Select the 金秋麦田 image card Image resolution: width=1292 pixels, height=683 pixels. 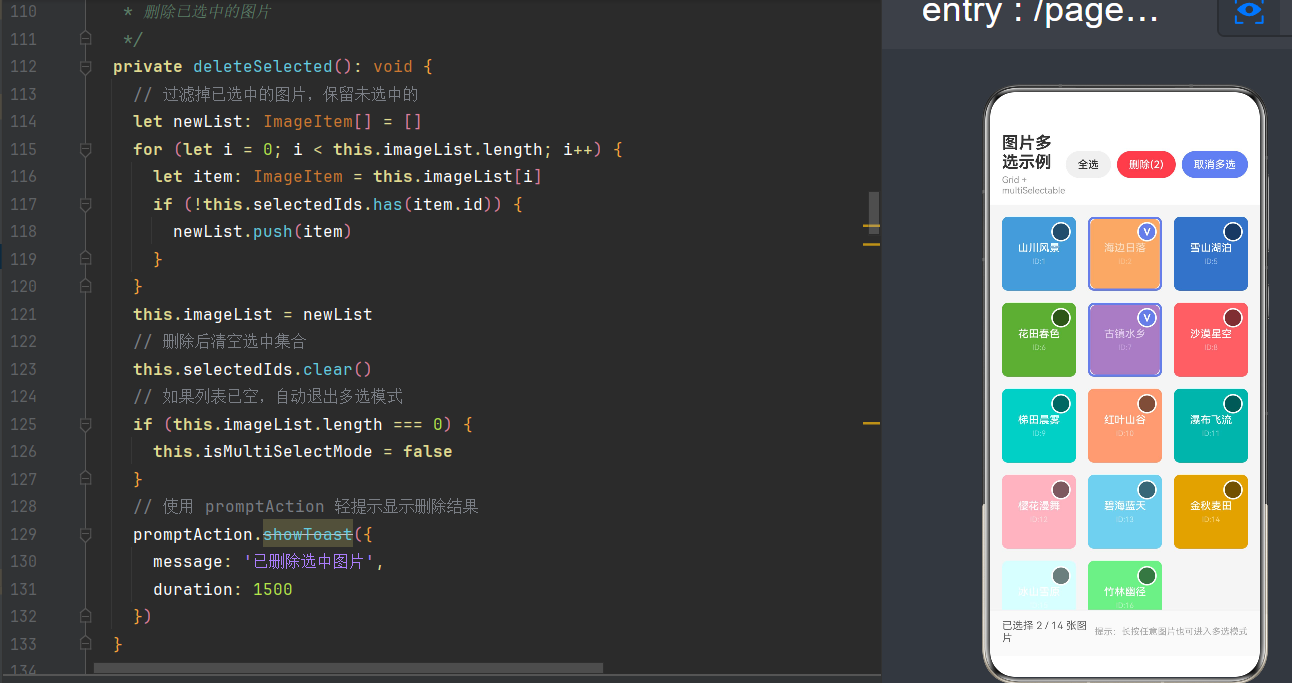[x=1211, y=512]
